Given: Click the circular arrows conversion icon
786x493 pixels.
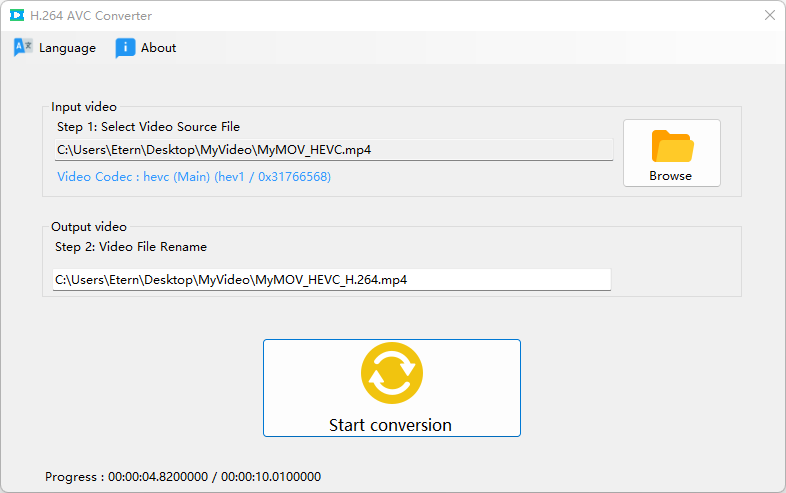Looking at the screenshot, I should pyautogui.click(x=391, y=373).
